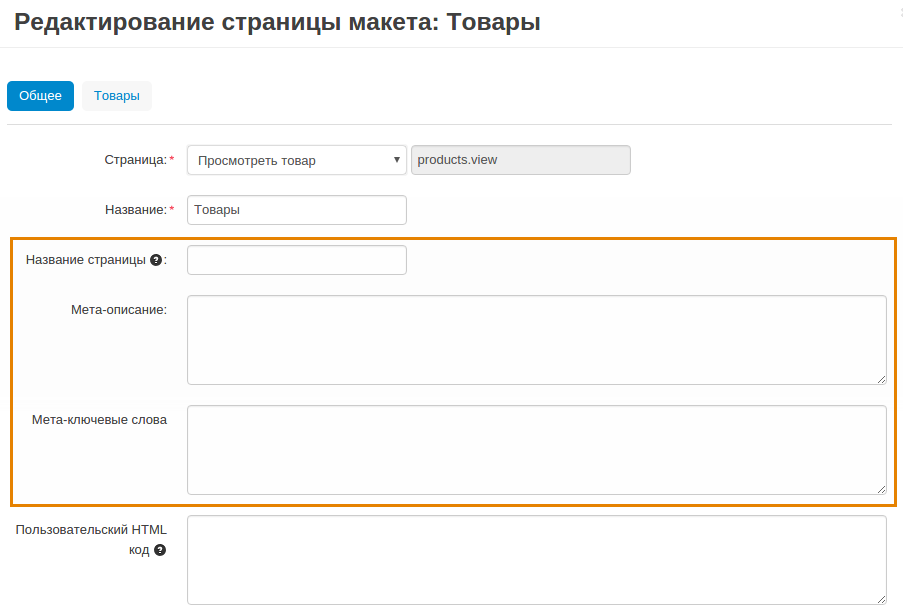This screenshot has height=615, width=903.
Task: Open help icon next to HTML код
Action: [x=159, y=550]
